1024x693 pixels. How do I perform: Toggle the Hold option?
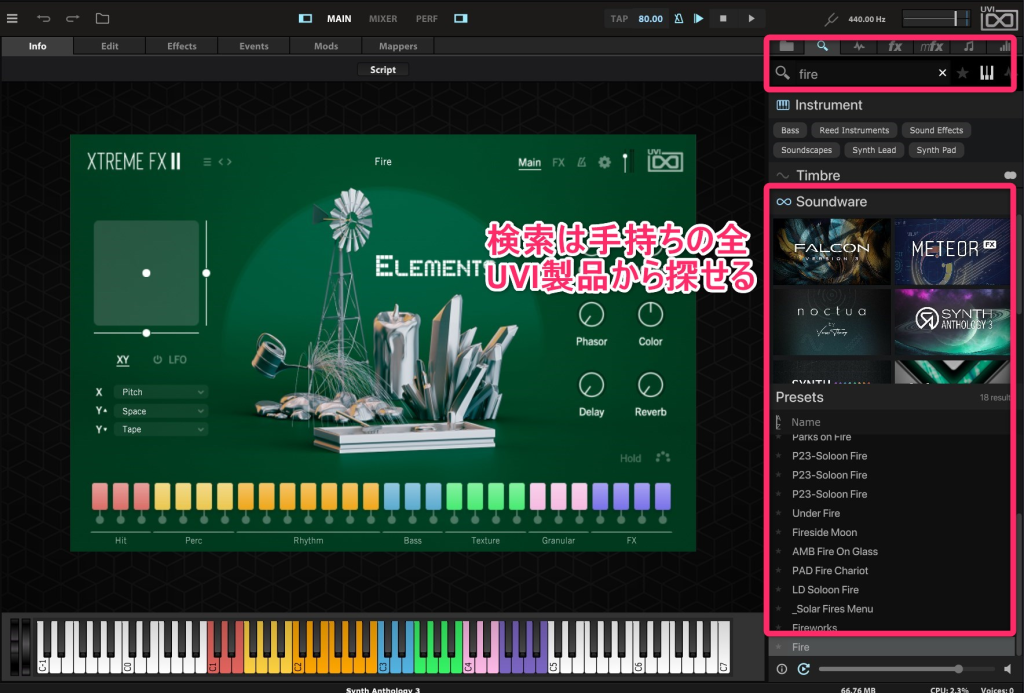point(630,459)
